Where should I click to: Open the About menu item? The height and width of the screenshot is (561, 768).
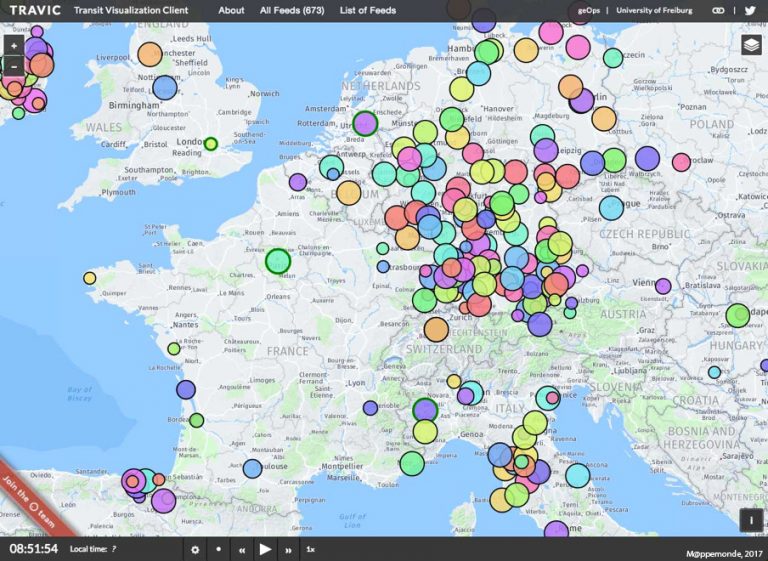[231, 10]
